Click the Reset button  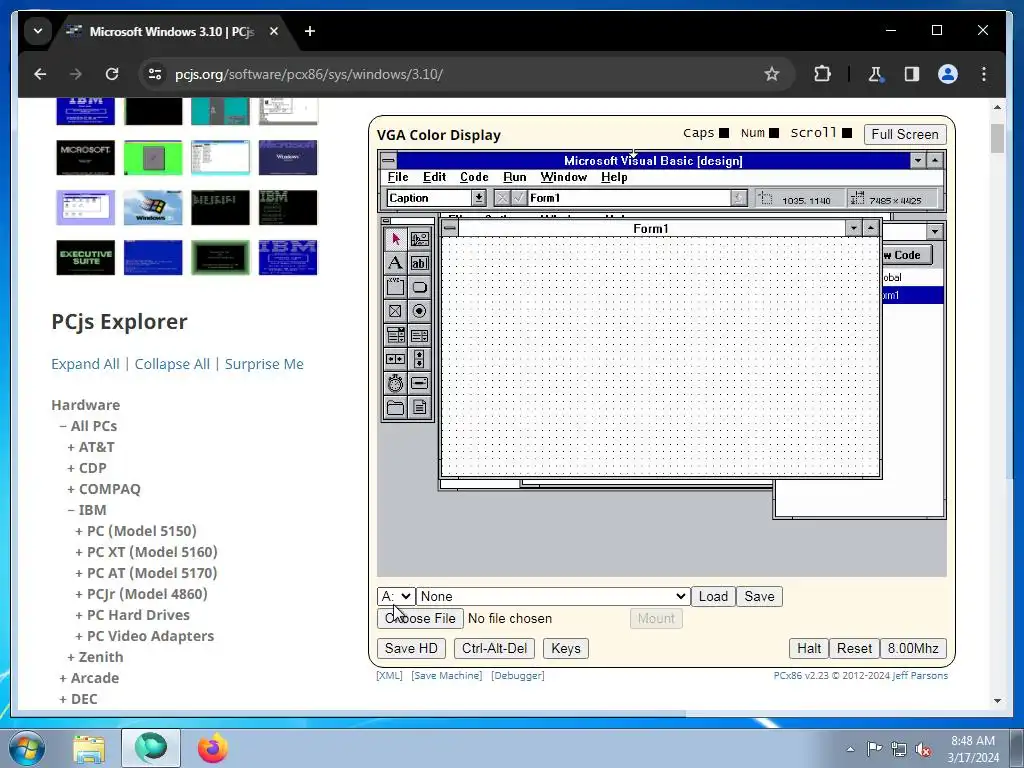[x=854, y=648]
